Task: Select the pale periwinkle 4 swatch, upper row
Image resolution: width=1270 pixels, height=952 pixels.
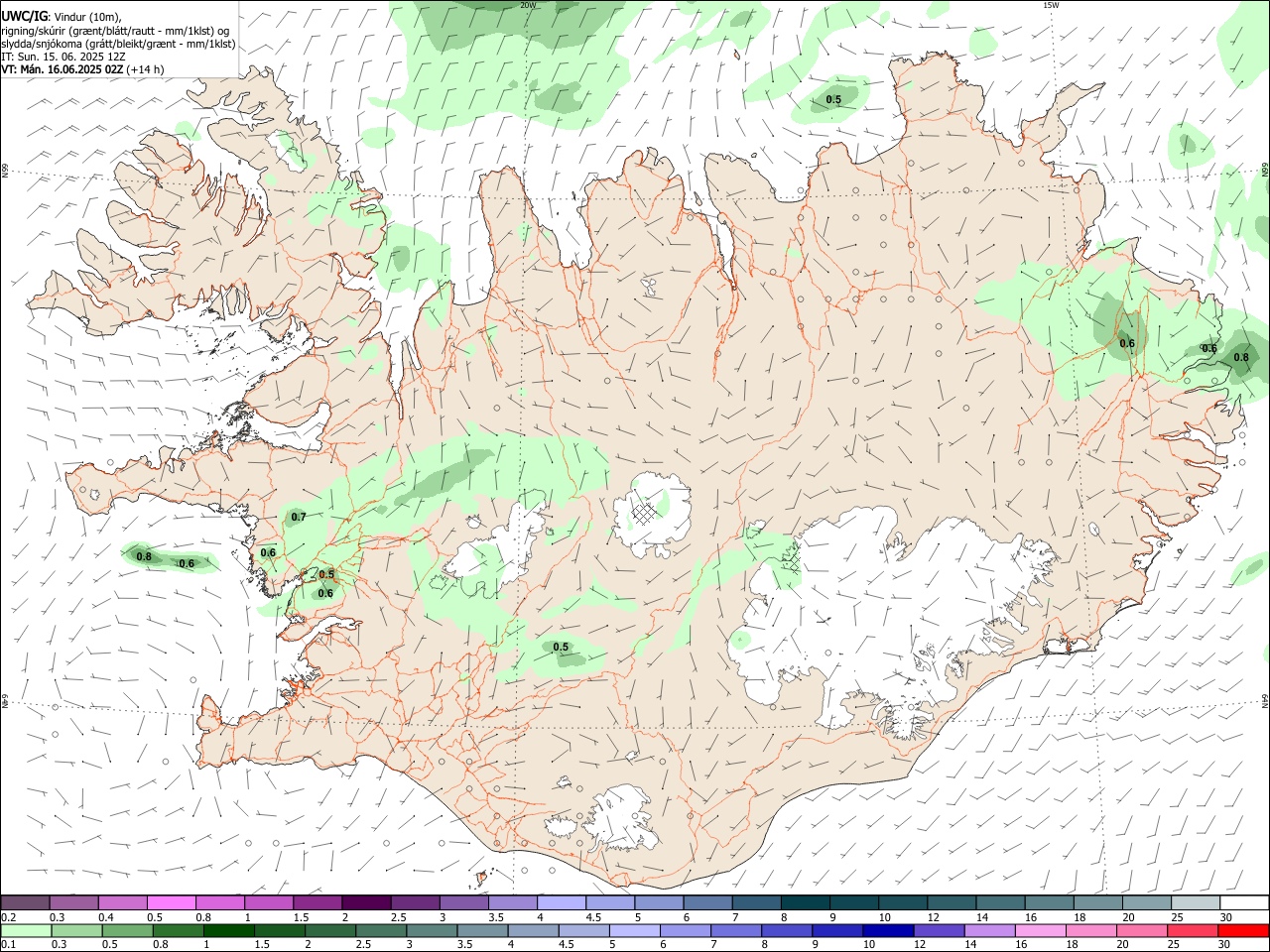Action: click(x=561, y=902)
